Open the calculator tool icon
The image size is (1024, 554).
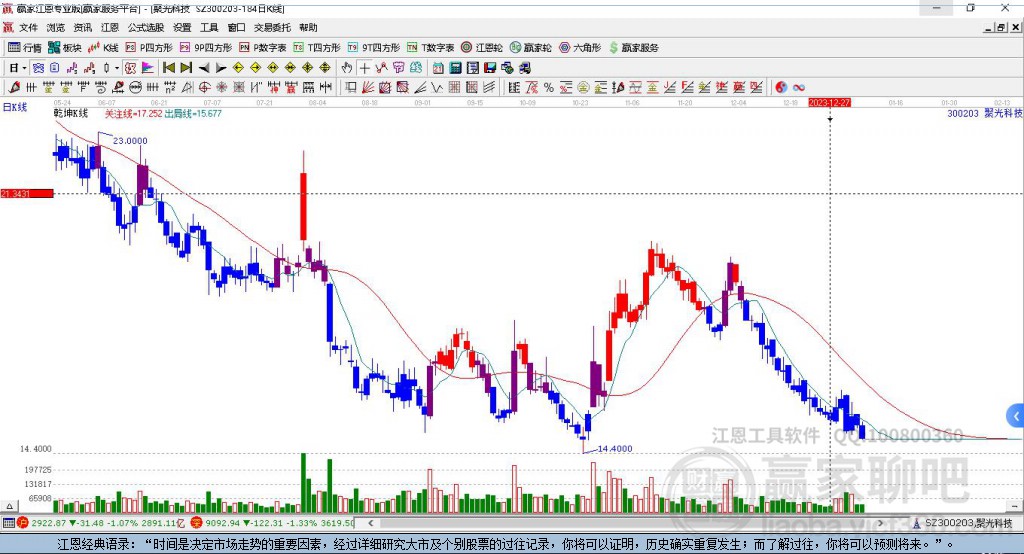click(x=456, y=68)
